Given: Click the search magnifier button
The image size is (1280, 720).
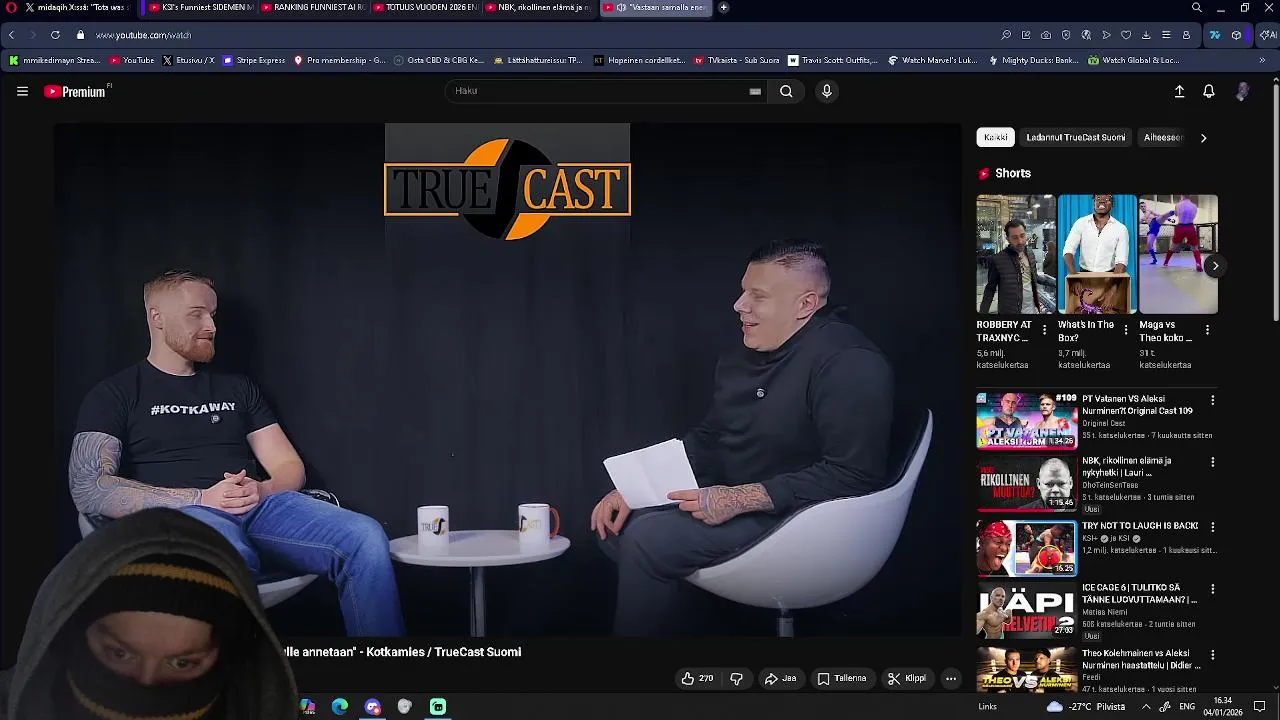Looking at the screenshot, I should [786, 91].
